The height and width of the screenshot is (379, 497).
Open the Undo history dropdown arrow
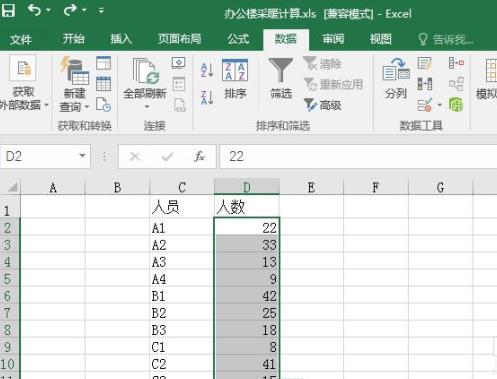(x=49, y=10)
